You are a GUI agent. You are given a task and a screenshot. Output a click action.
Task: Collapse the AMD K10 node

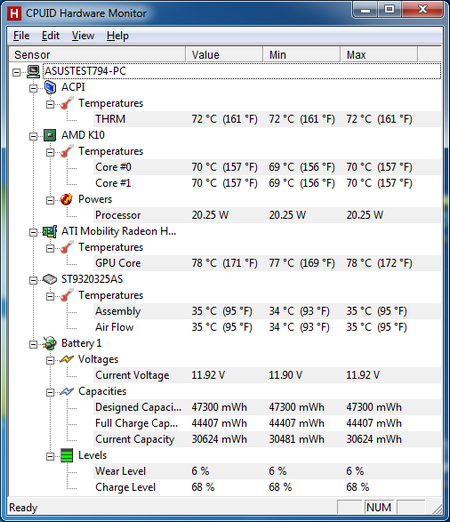coord(33,136)
